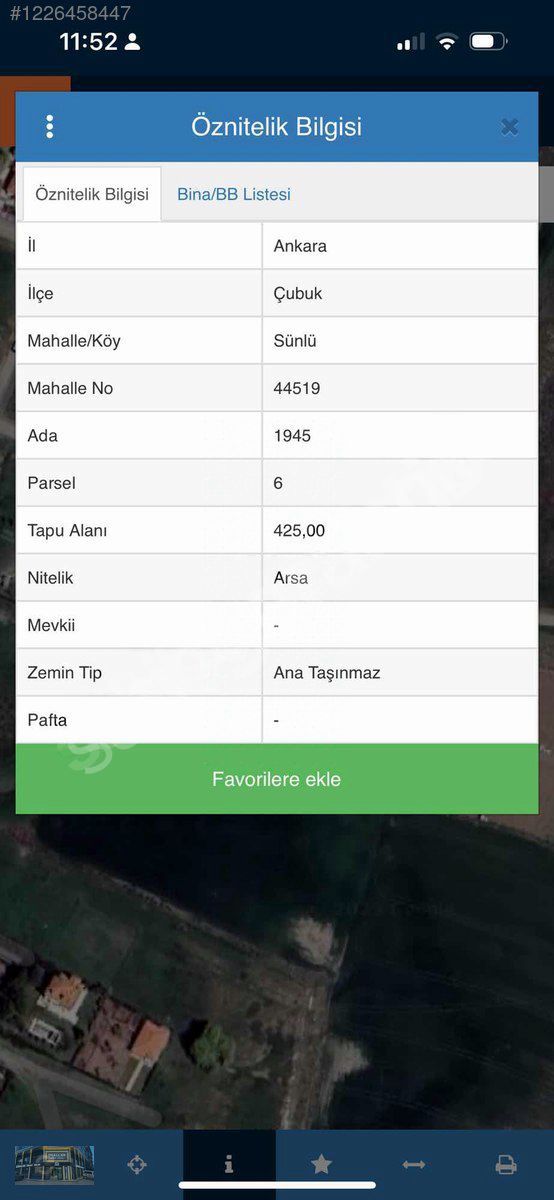Select the Çubuk district value cell
The image size is (554, 1200).
point(400,293)
